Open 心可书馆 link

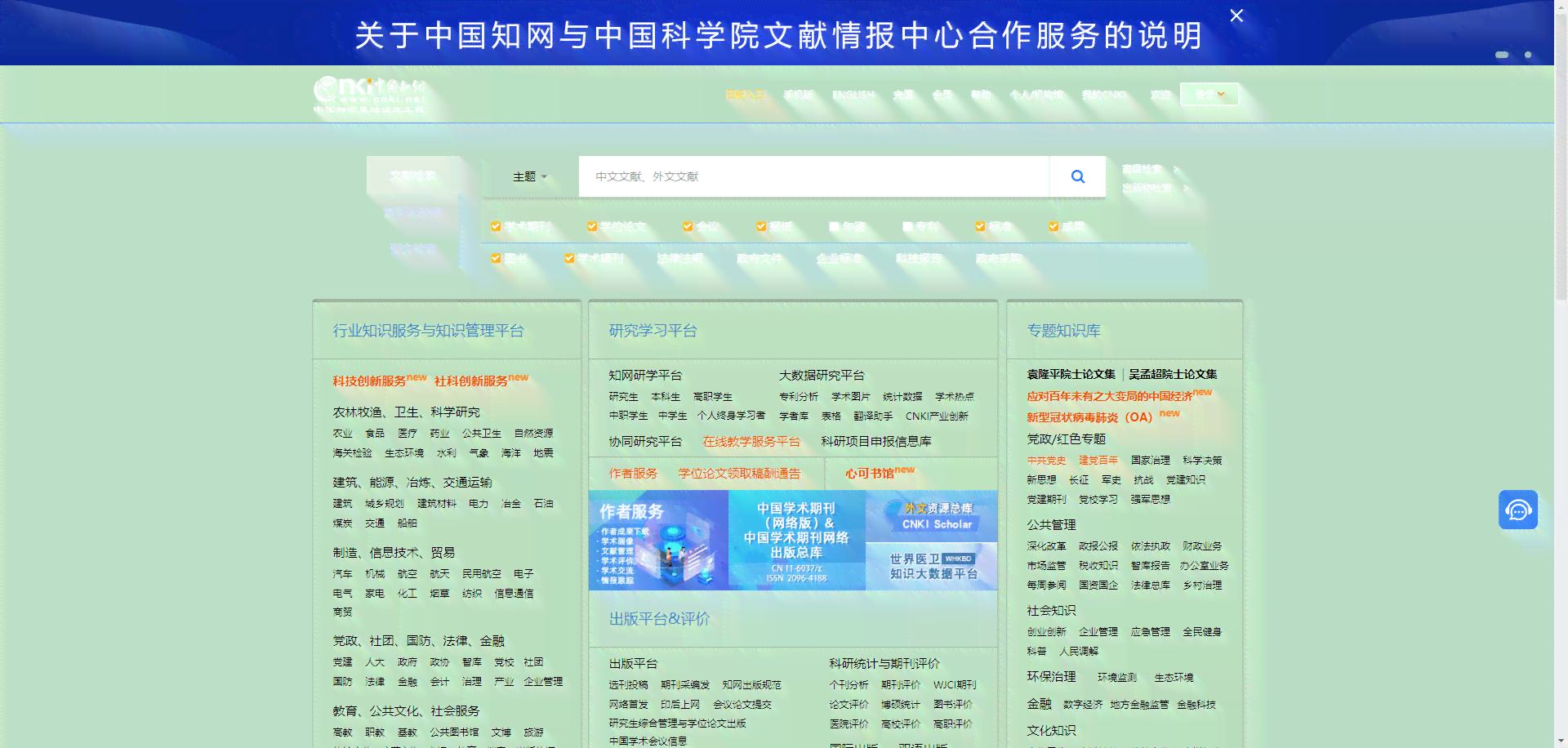870,474
